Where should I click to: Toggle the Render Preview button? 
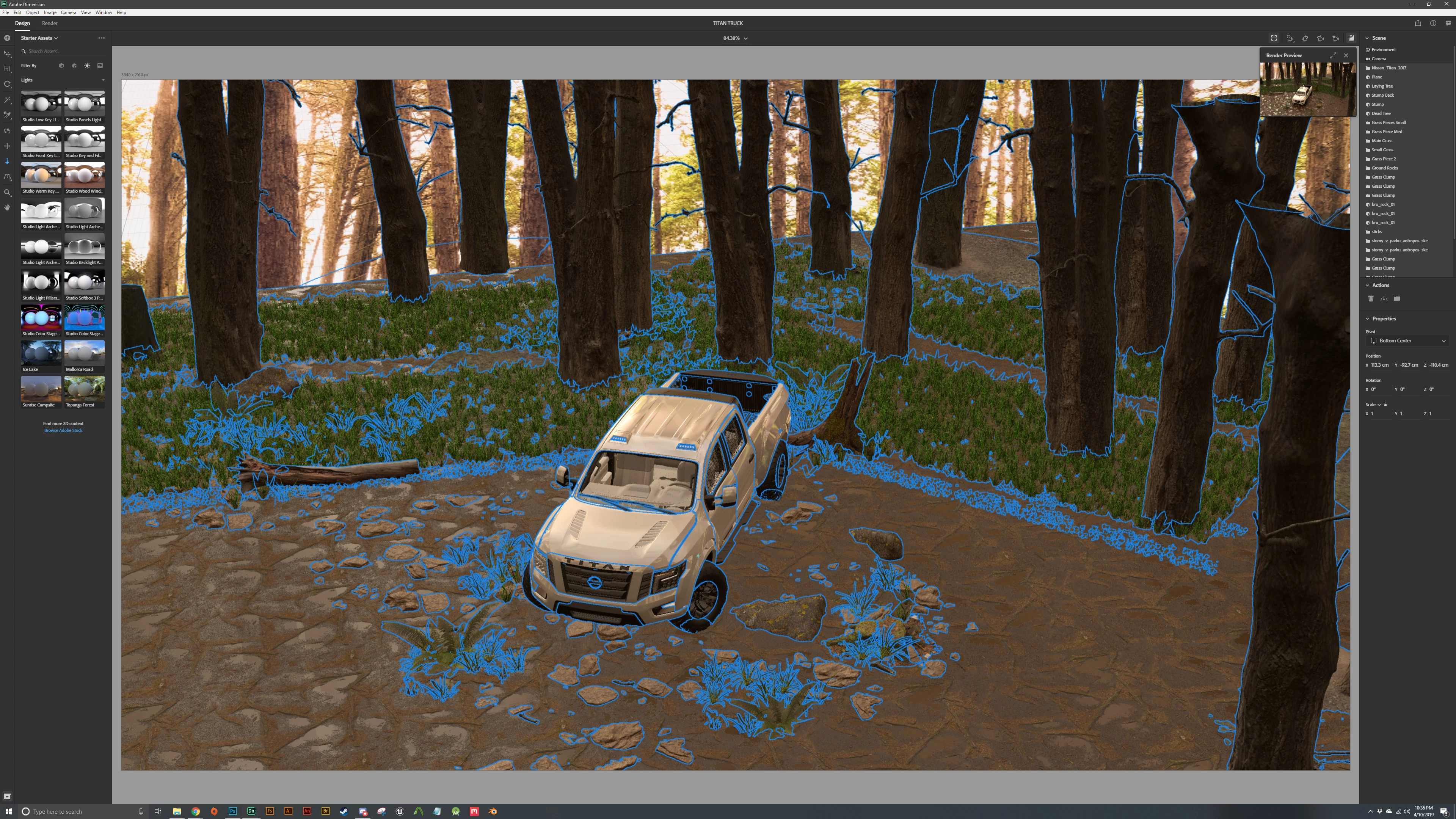pos(1351,38)
